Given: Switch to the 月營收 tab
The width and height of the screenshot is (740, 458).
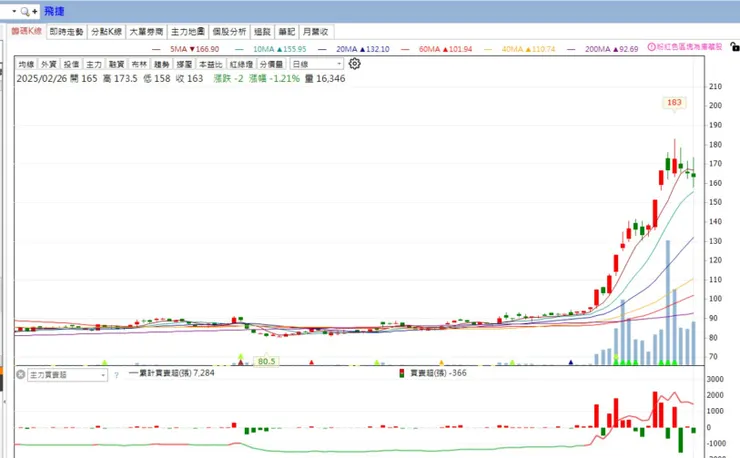Looking at the screenshot, I should [316, 32].
